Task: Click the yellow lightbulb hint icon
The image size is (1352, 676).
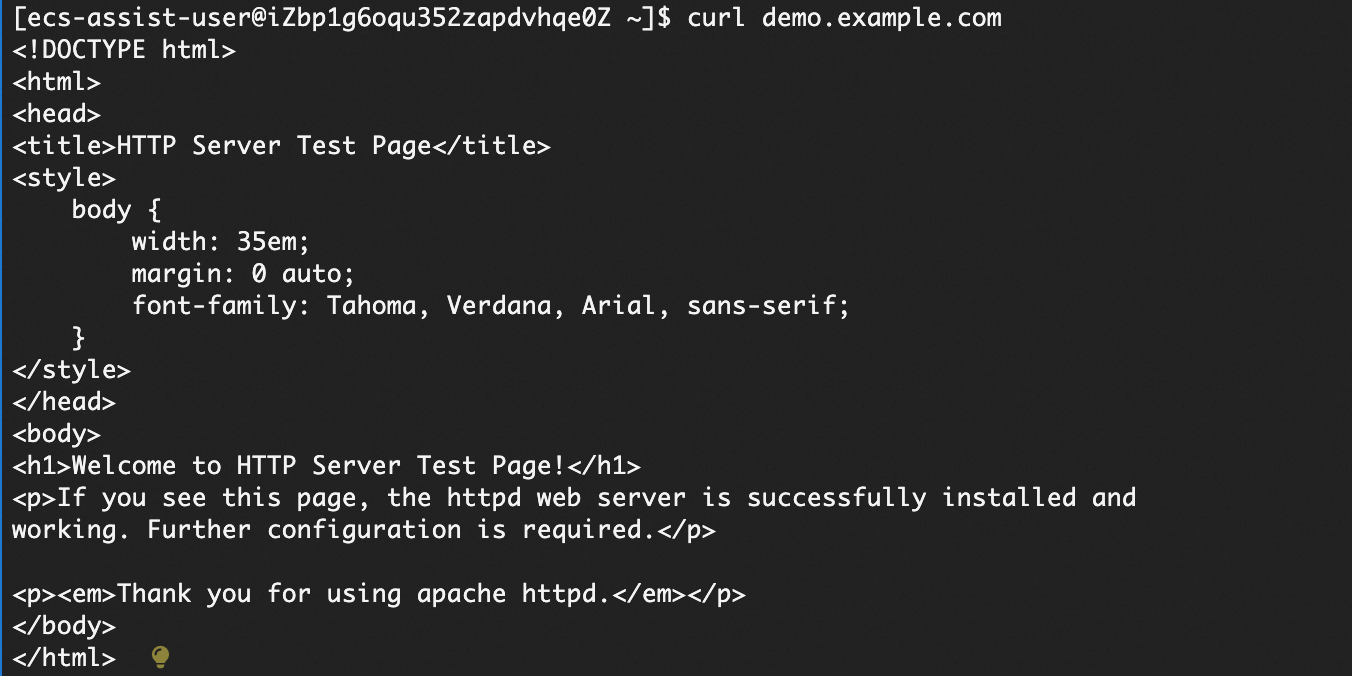Action: [x=160, y=657]
